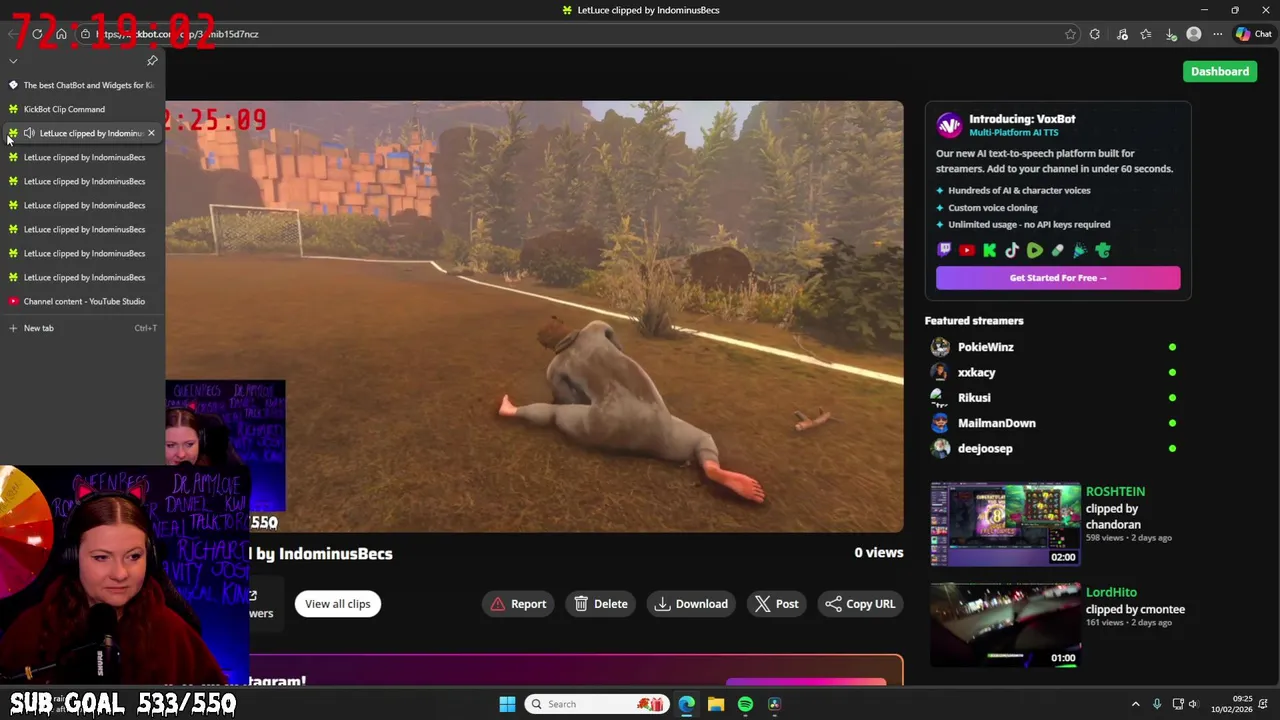Post the clip to X
Image resolution: width=1280 pixels, height=720 pixels.
coord(777,604)
